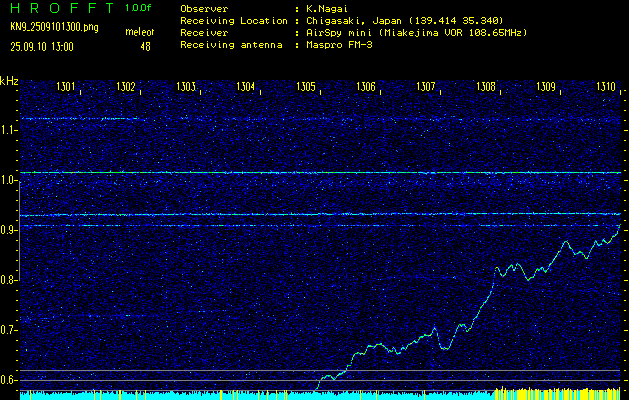The height and width of the screenshot is (400, 629).
Task: Click the 0.9 frequency axis label
Action: coord(7,230)
